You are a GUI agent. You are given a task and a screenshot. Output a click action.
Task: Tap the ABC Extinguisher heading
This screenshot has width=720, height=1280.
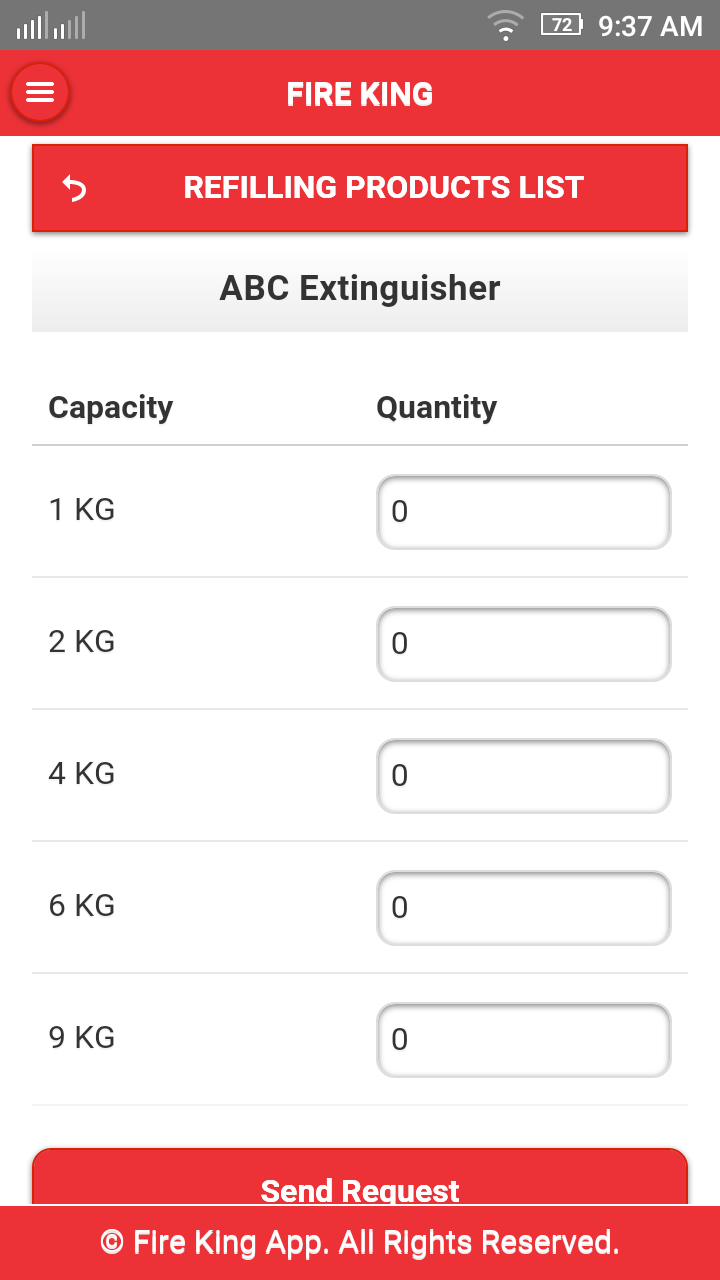pyautogui.click(x=360, y=288)
